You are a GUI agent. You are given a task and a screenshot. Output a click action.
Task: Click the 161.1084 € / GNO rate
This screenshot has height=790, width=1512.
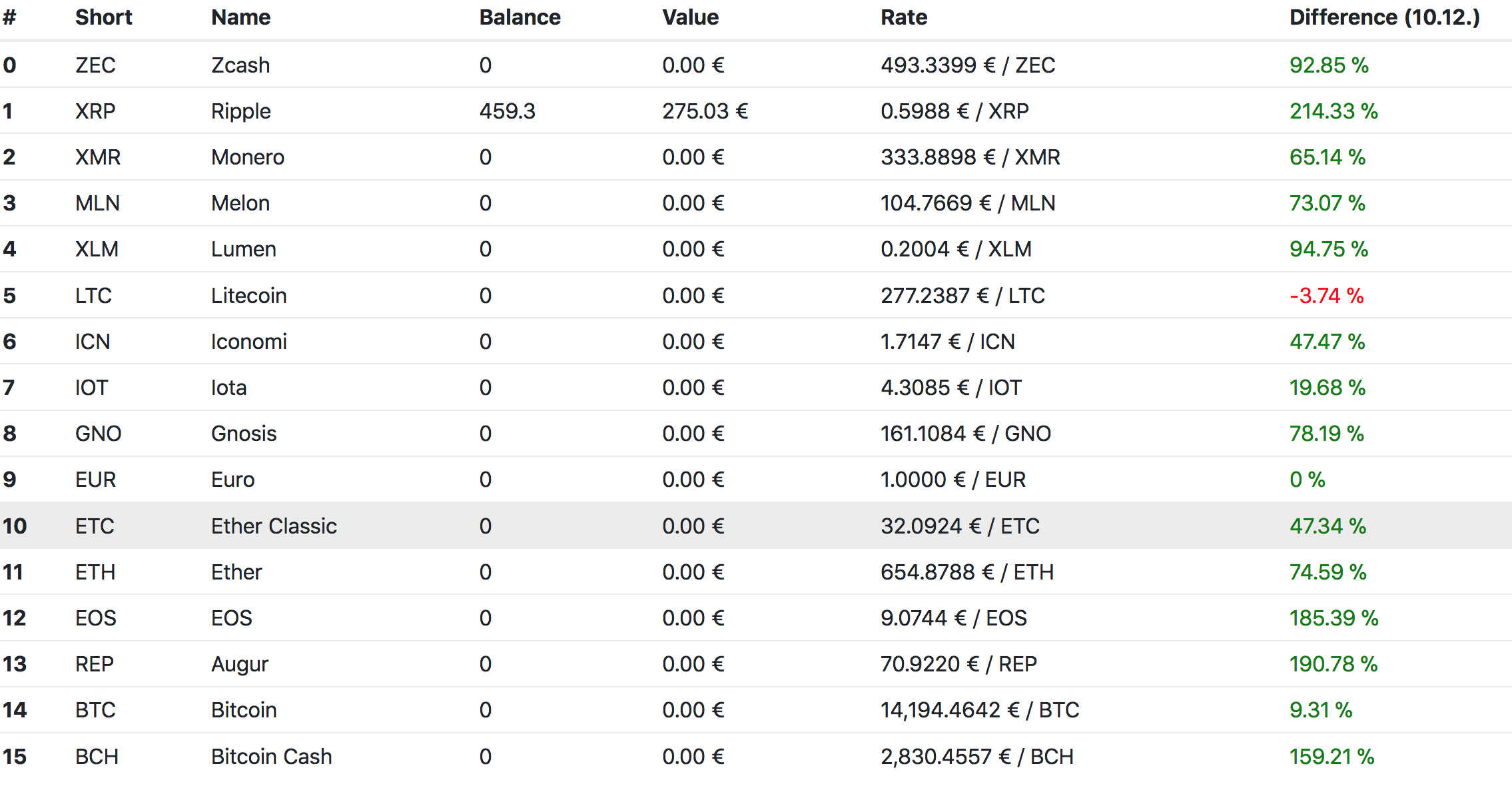tap(966, 434)
